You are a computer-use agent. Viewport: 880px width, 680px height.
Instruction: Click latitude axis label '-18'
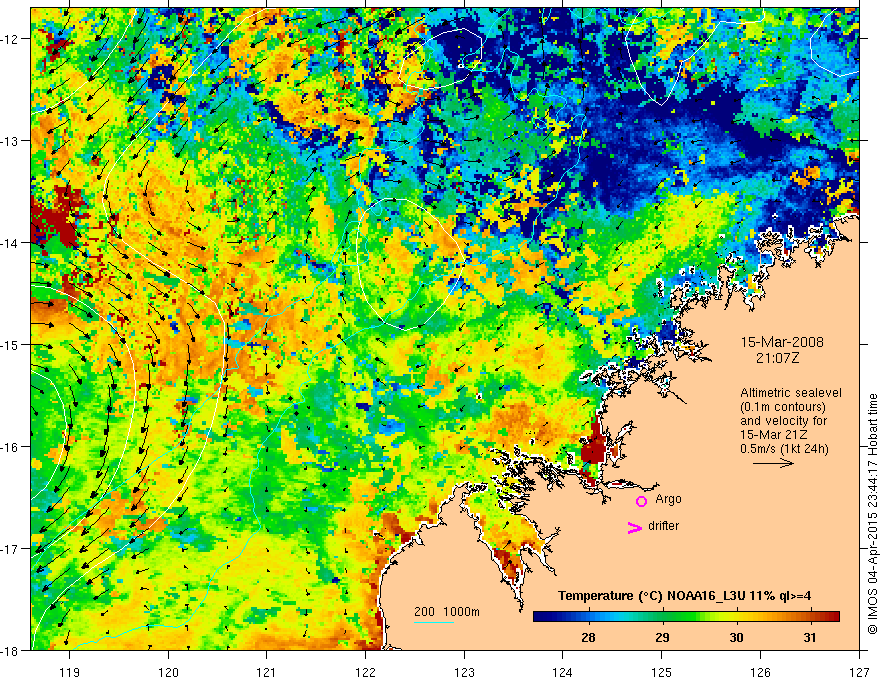coord(10,650)
